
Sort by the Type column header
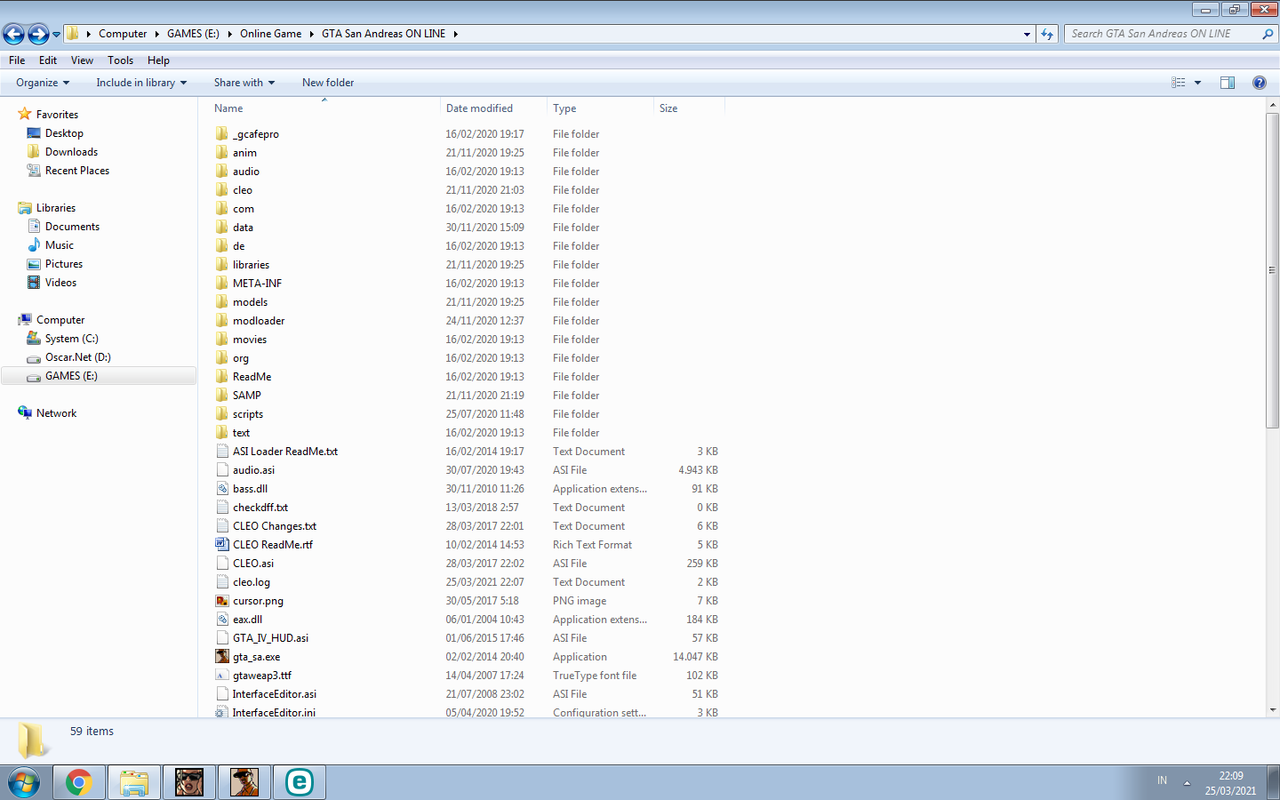600,108
